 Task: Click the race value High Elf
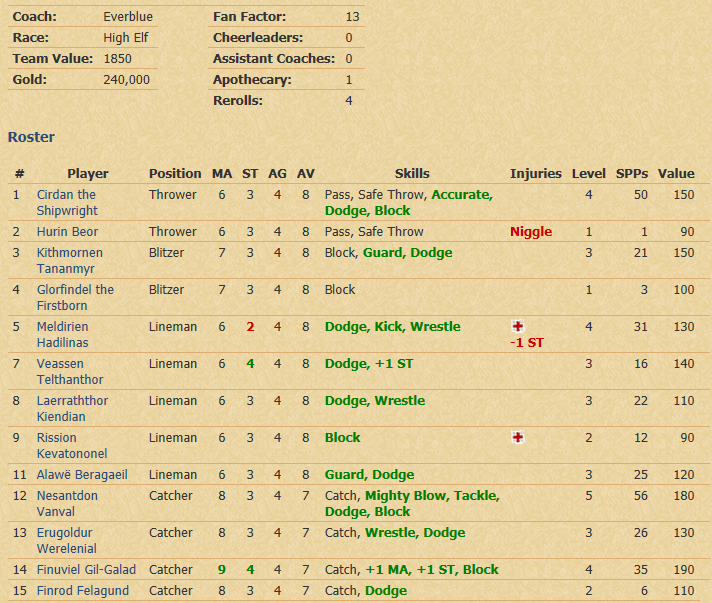coord(126,38)
